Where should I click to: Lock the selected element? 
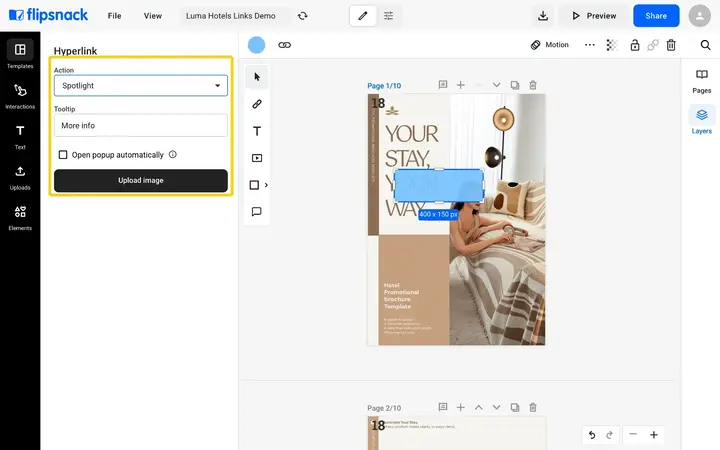pos(635,45)
